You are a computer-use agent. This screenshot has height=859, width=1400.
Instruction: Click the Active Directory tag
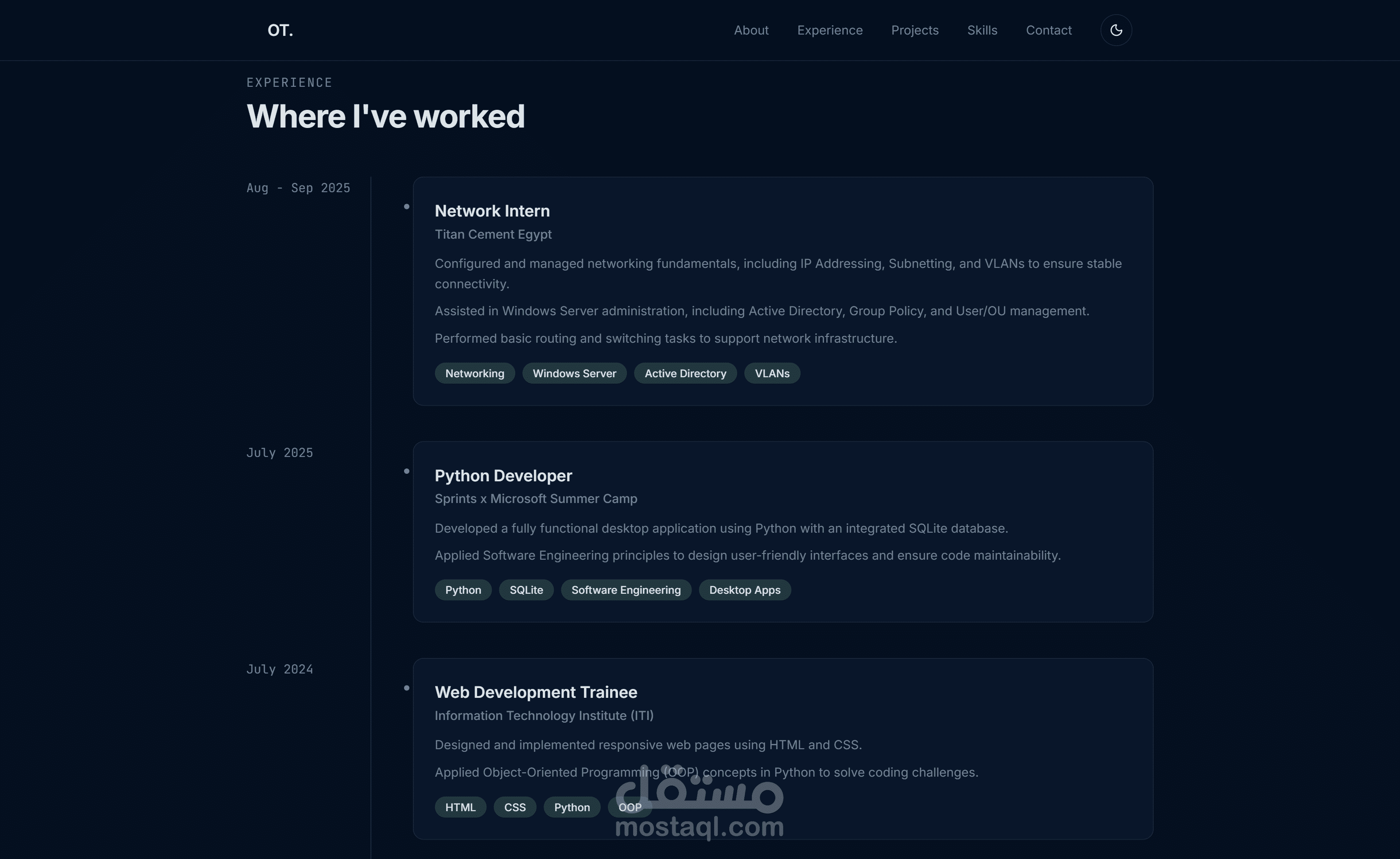pos(685,373)
